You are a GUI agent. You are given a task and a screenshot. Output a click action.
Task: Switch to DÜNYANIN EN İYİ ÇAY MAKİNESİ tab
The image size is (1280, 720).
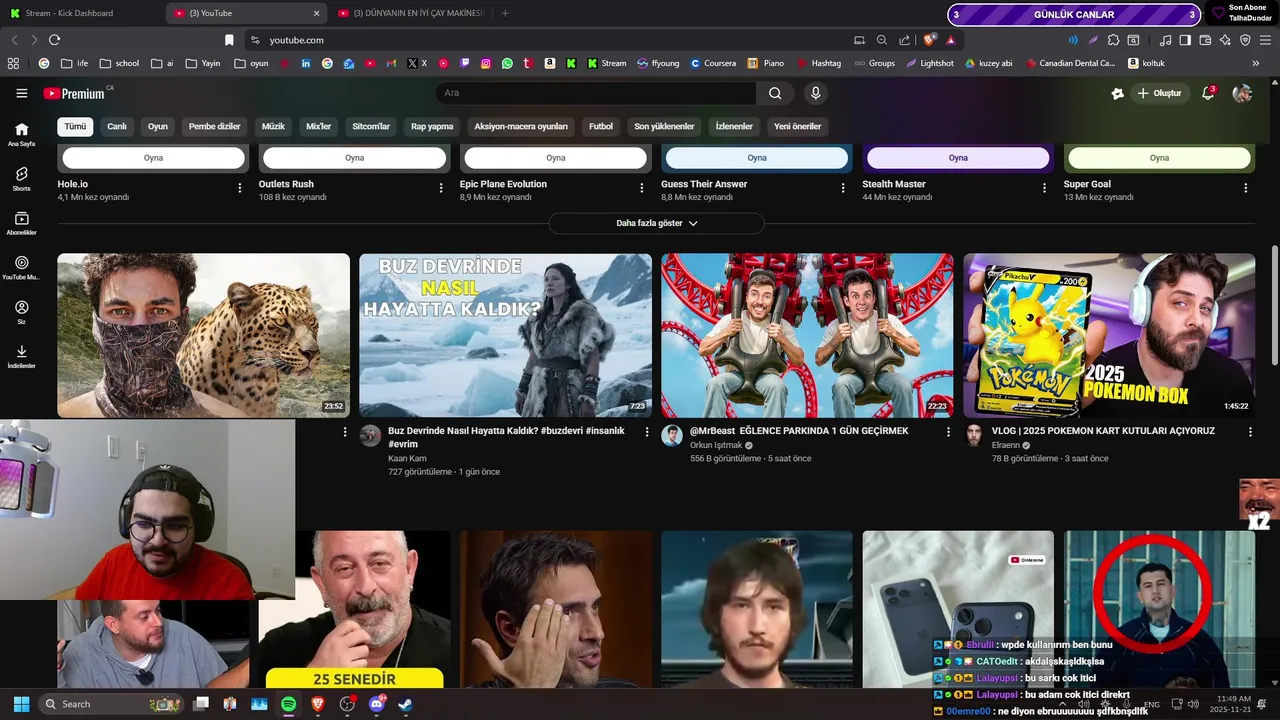[x=410, y=13]
